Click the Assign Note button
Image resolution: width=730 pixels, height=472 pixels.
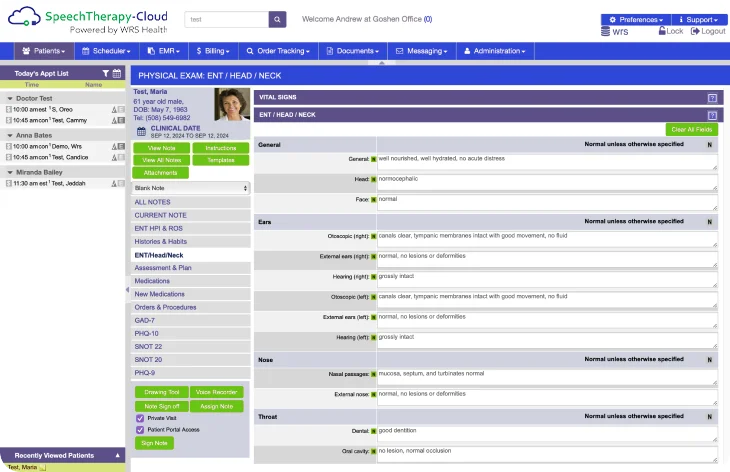(216, 406)
